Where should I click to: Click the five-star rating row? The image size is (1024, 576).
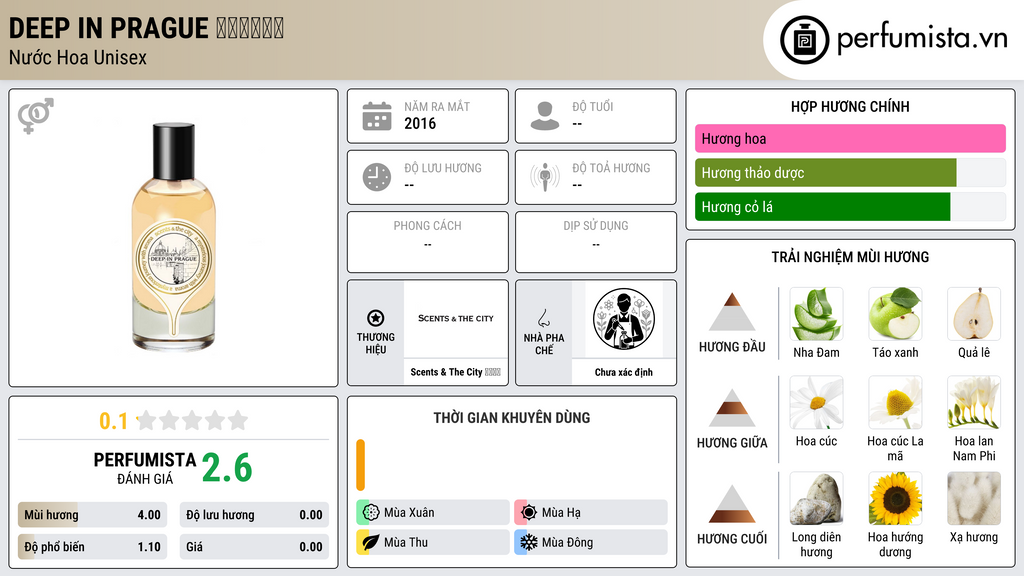[192, 420]
